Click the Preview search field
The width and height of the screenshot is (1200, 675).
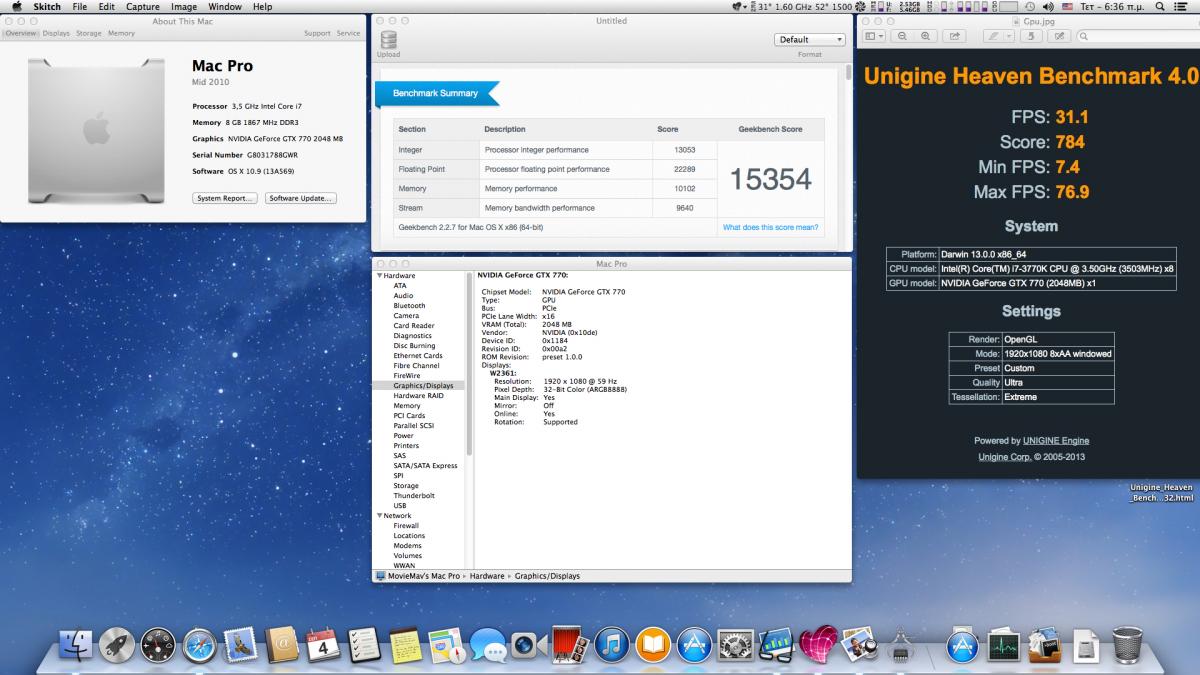click(1138, 36)
